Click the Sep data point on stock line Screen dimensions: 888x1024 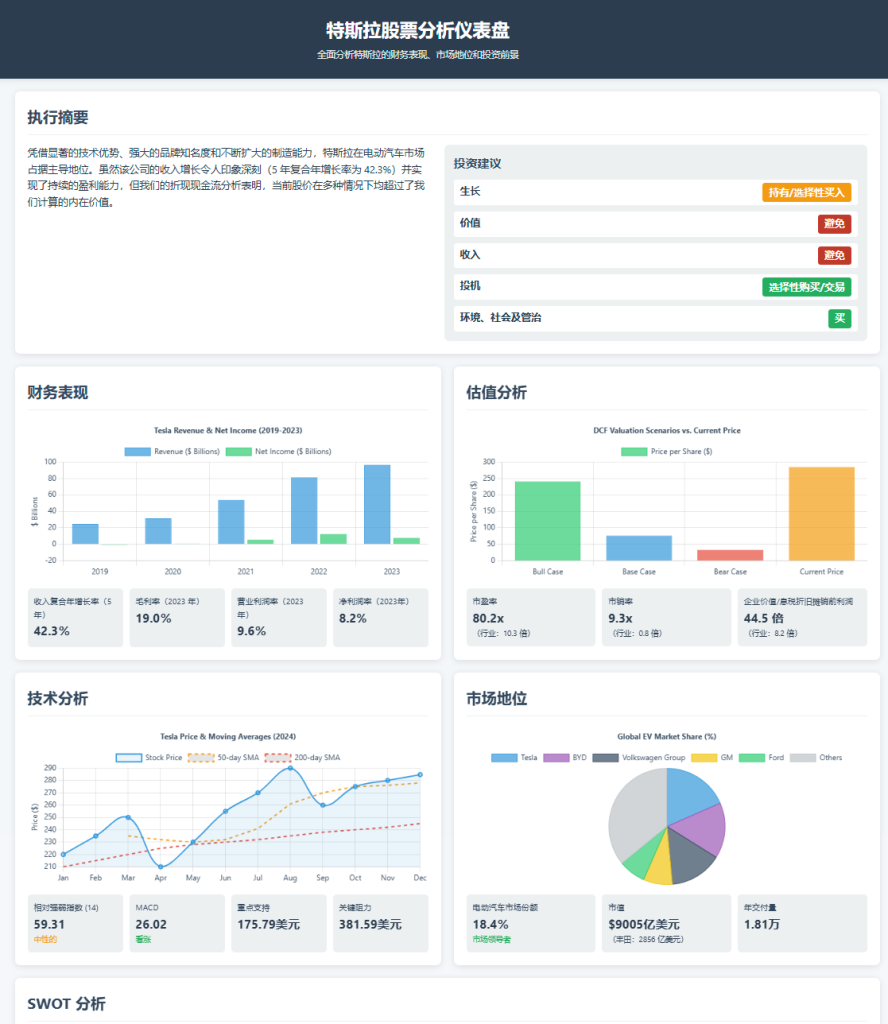click(x=323, y=805)
